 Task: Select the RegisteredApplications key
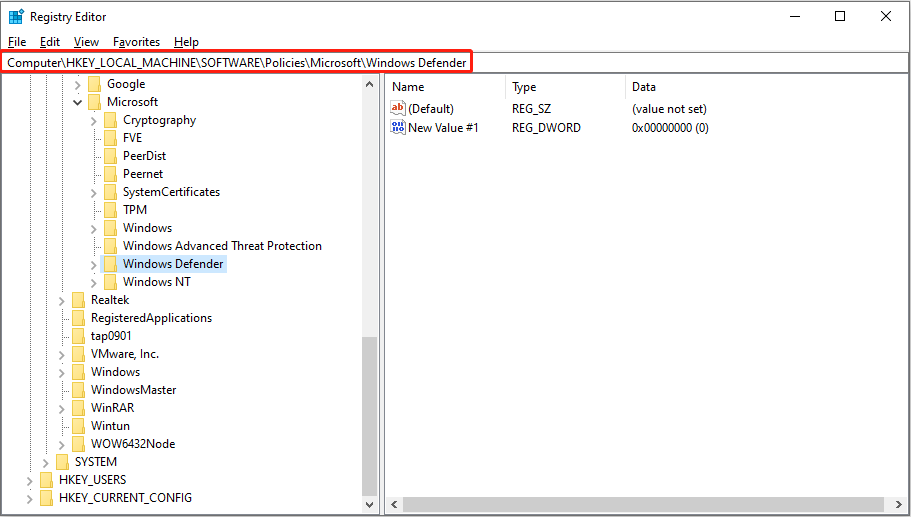(151, 318)
